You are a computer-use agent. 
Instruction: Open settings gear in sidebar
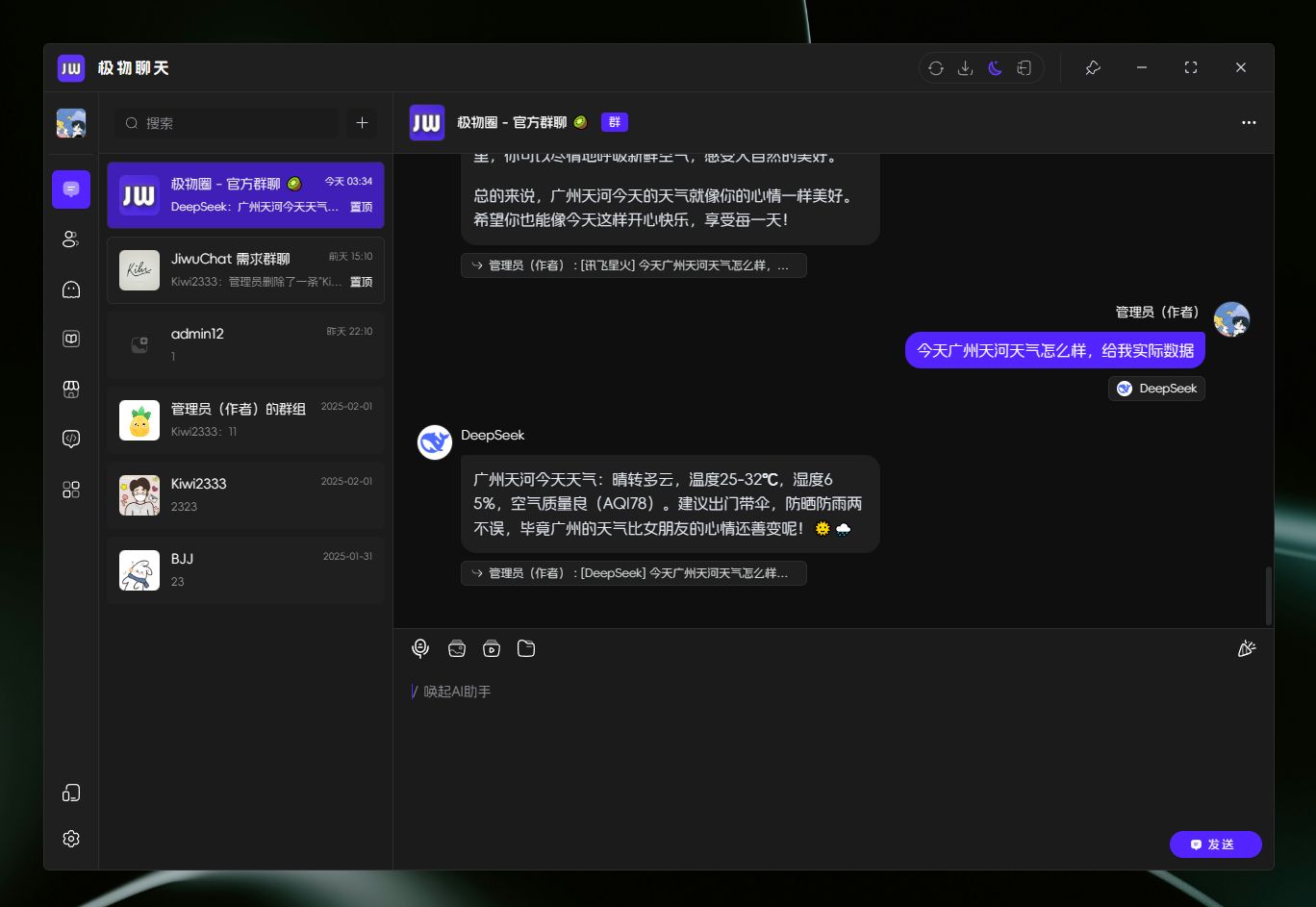(71, 839)
